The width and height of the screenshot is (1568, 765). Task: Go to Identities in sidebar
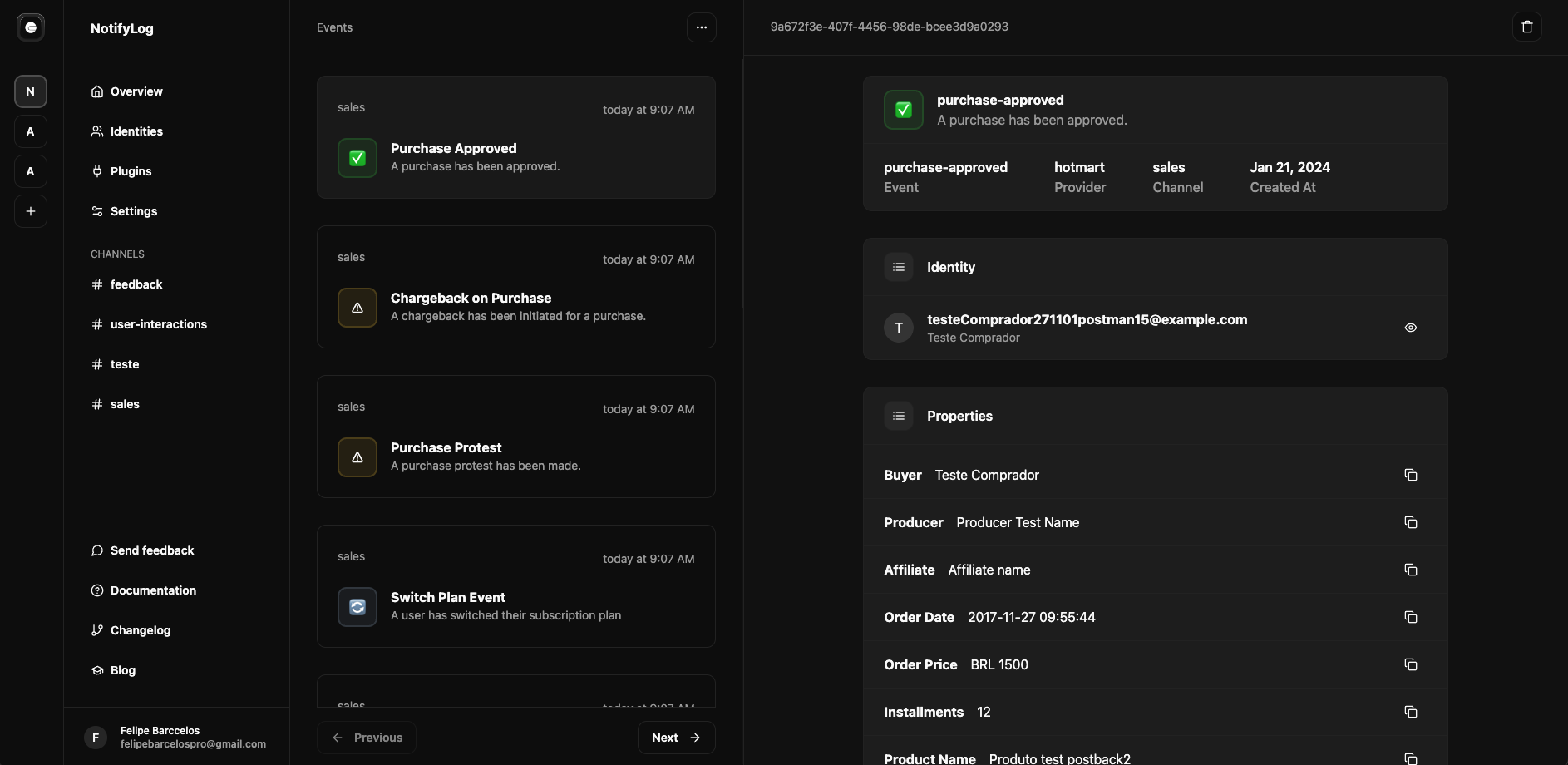click(x=126, y=131)
